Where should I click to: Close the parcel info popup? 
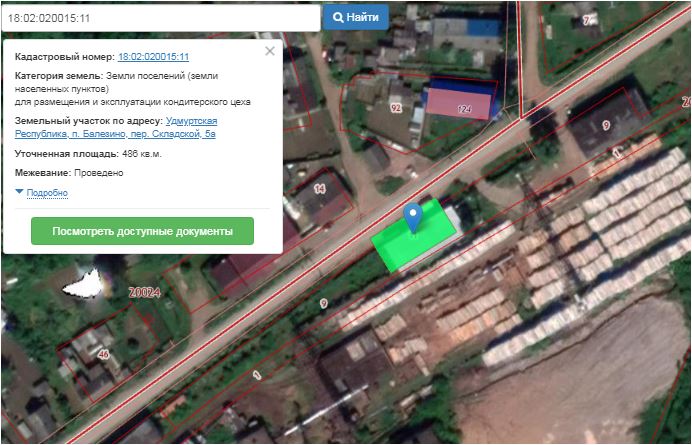(x=268, y=50)
